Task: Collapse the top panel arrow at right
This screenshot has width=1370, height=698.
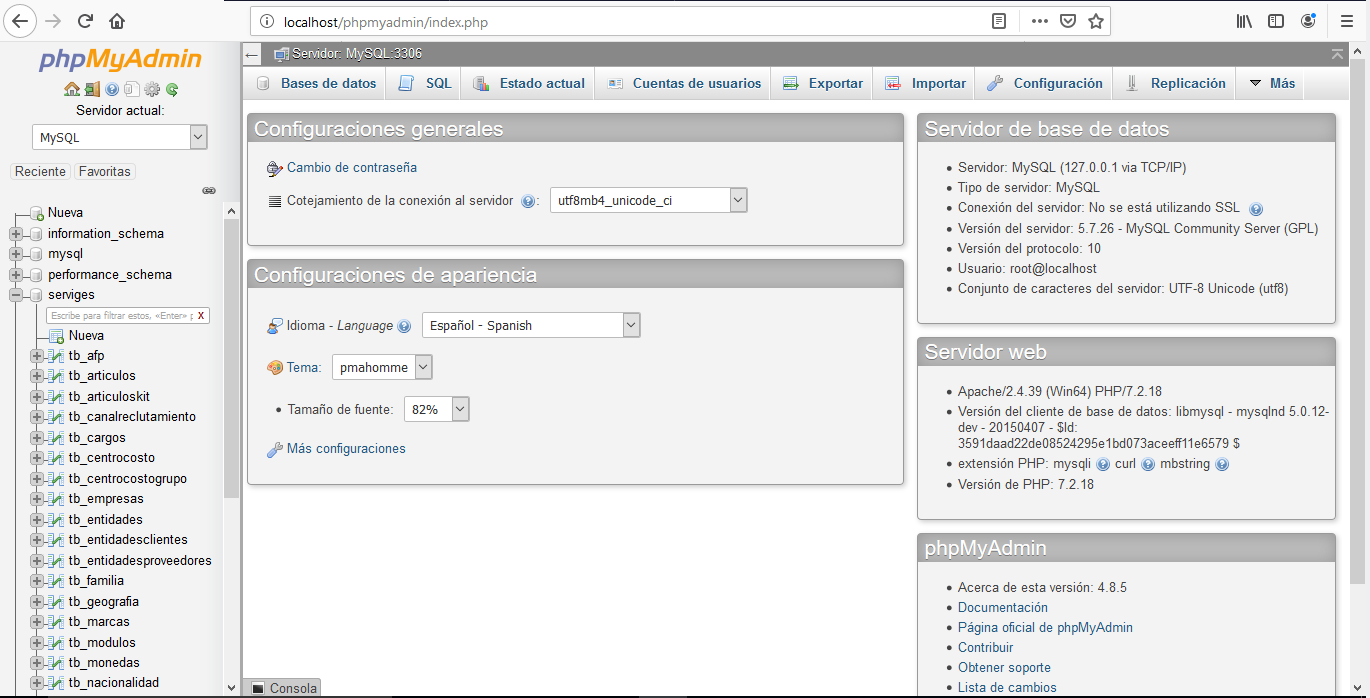Action: pyautogui.click(x=1337, y=53)
